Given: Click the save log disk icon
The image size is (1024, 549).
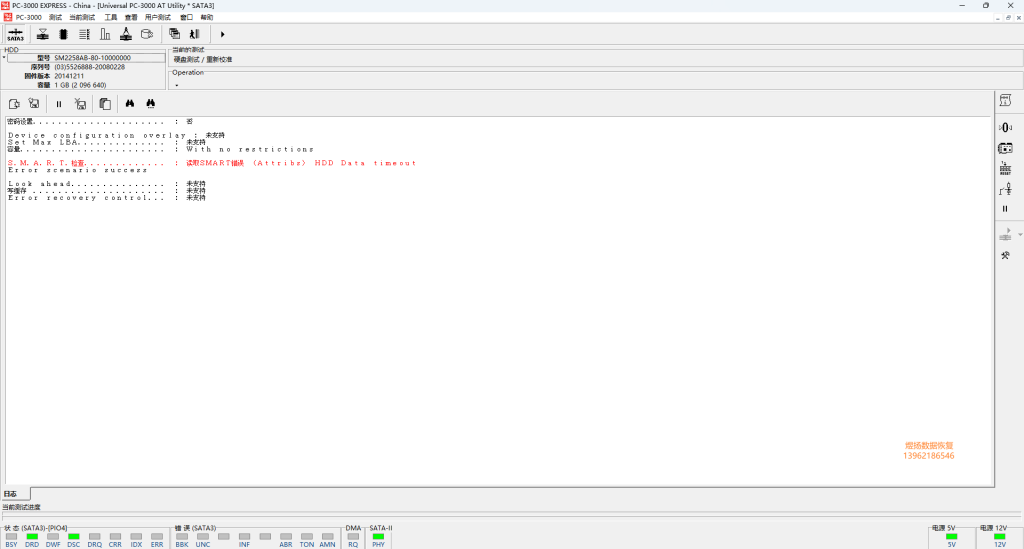Looking at the screenshot, I should [34, 104].
